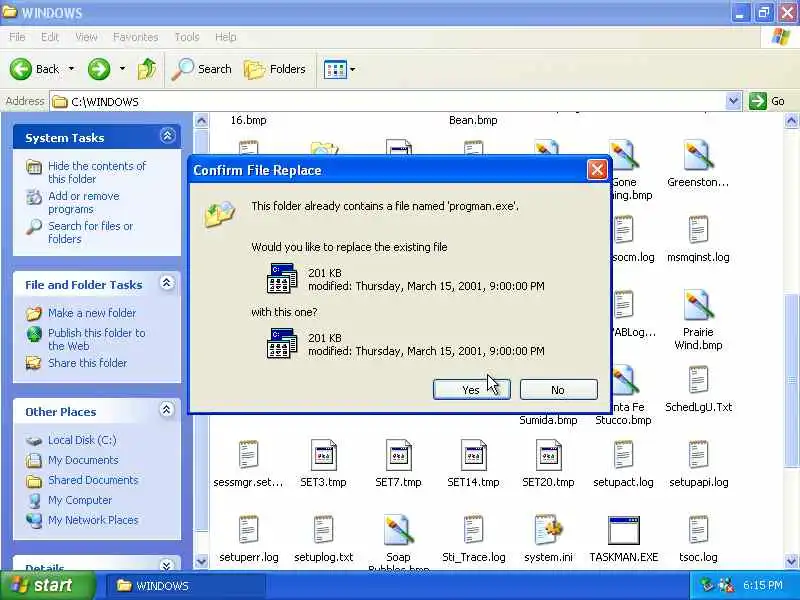Screen dimensions: 800x600
Task: Expand the Forward history dropdown arrow
Action: (122, 69)
